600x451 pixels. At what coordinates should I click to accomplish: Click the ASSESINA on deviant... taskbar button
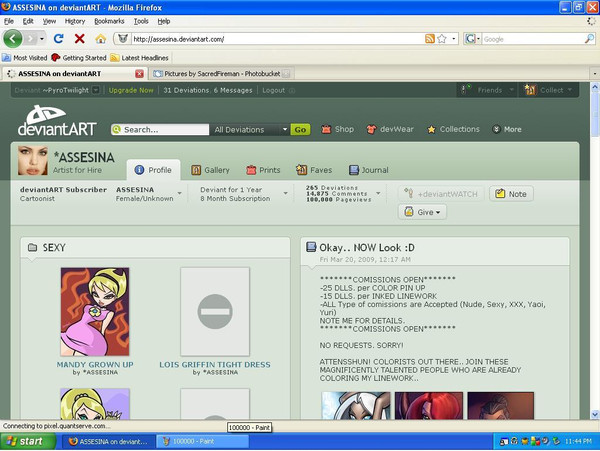pyautogui.click(x=108, y=441)
